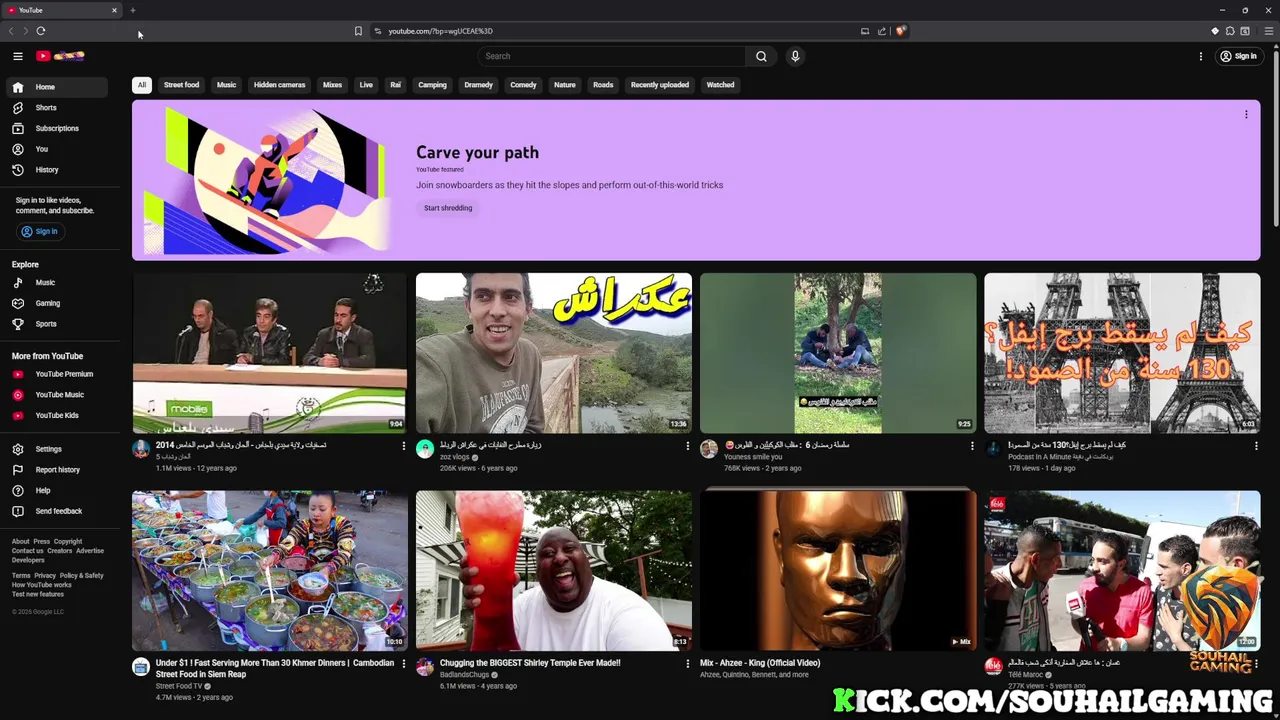Open the Privacy footer link

click(x=45, y=576)
